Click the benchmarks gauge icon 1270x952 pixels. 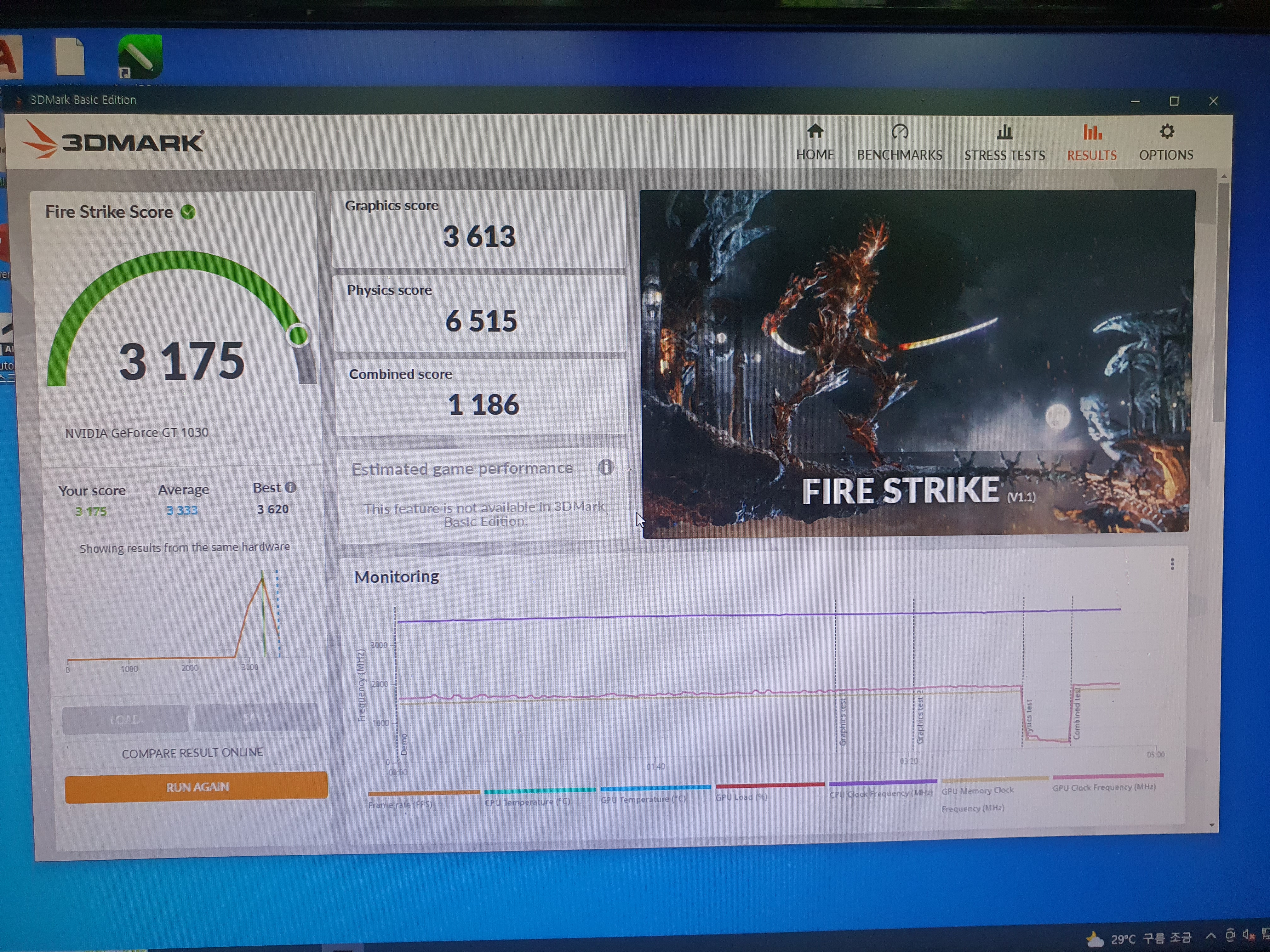[x=900, y=132]
